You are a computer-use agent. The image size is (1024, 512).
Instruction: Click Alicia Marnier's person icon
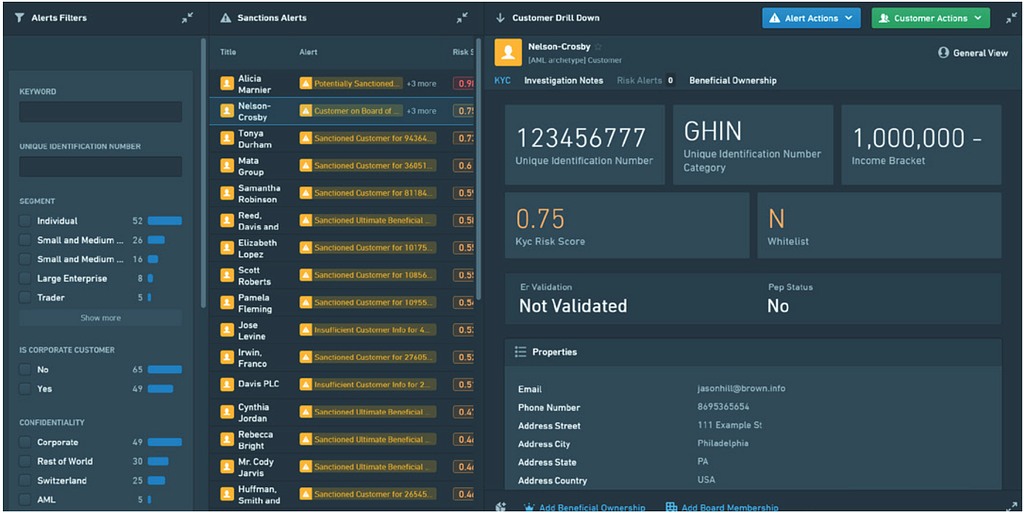[227, 84]
